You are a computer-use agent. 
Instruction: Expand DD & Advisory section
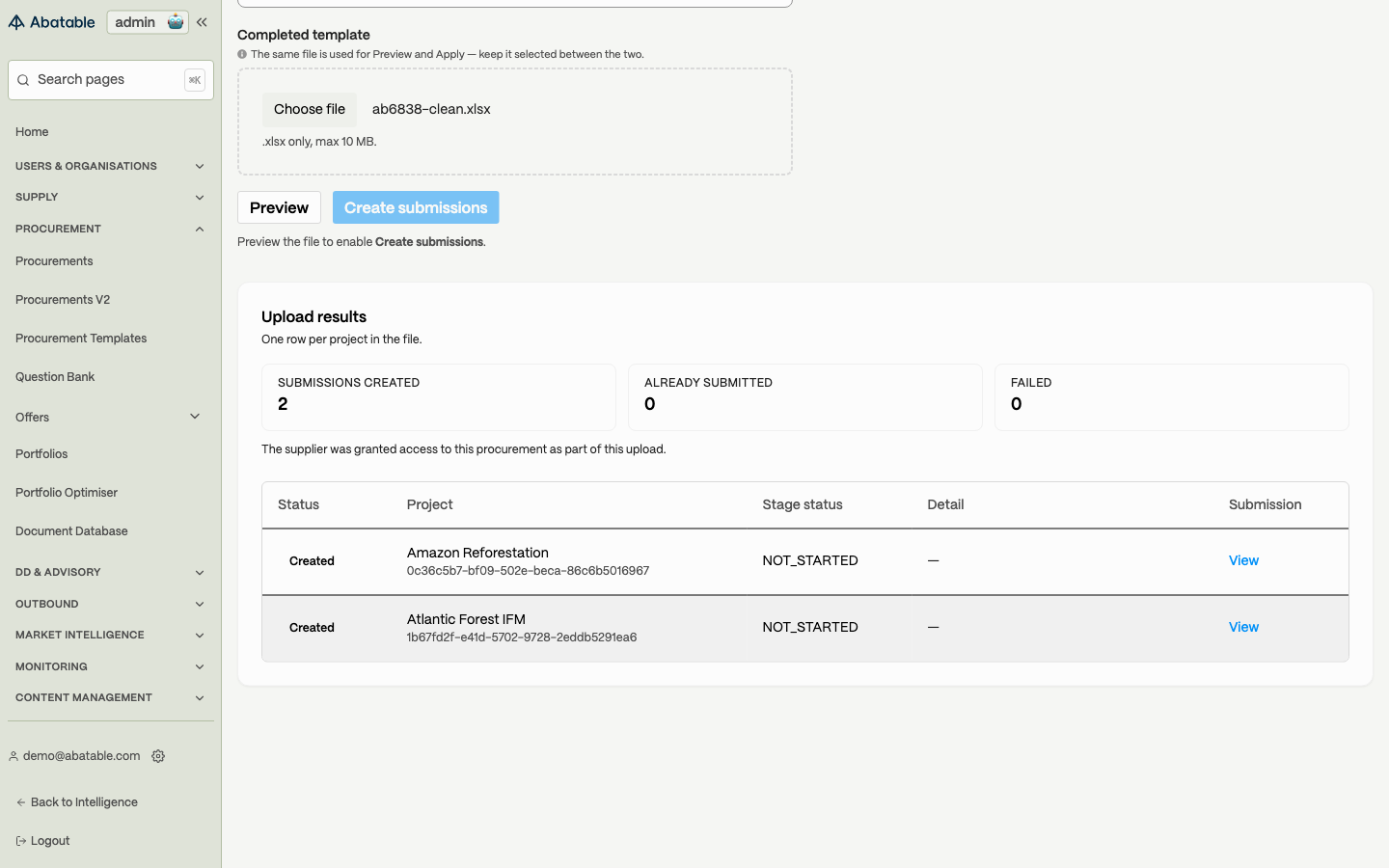click(111, 572)
